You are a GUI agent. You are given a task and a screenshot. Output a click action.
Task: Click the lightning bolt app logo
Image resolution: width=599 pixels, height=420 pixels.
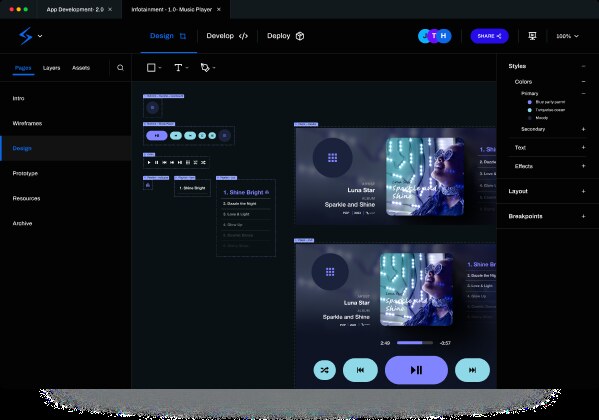(26, 36)
